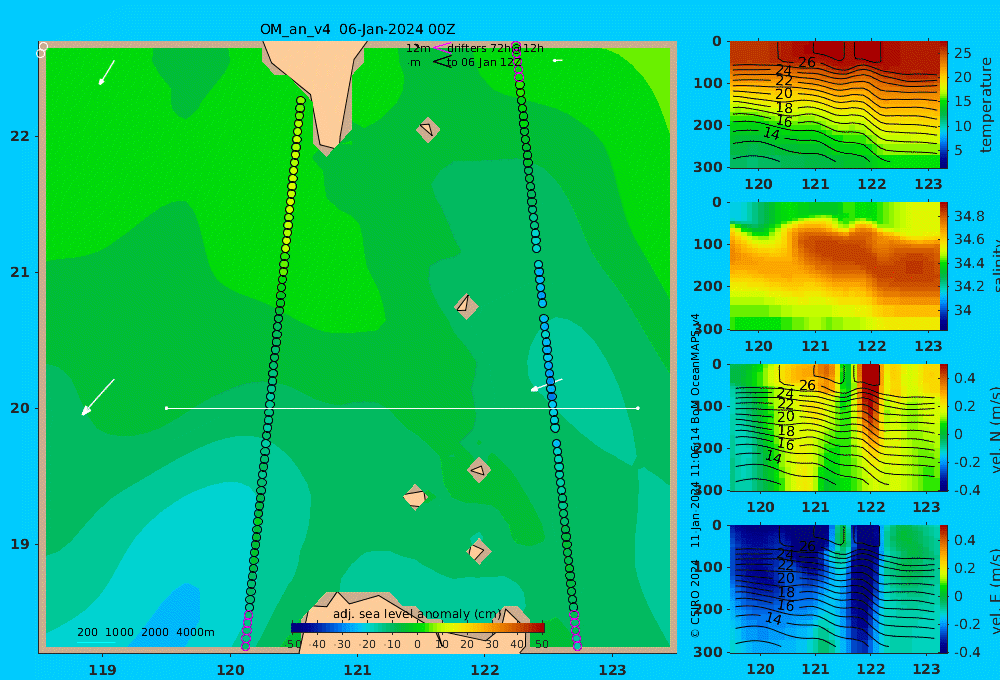Select the magenta drifter legend arrow marker
This screenshot has width=1000, height=680.
click(442, 47)
